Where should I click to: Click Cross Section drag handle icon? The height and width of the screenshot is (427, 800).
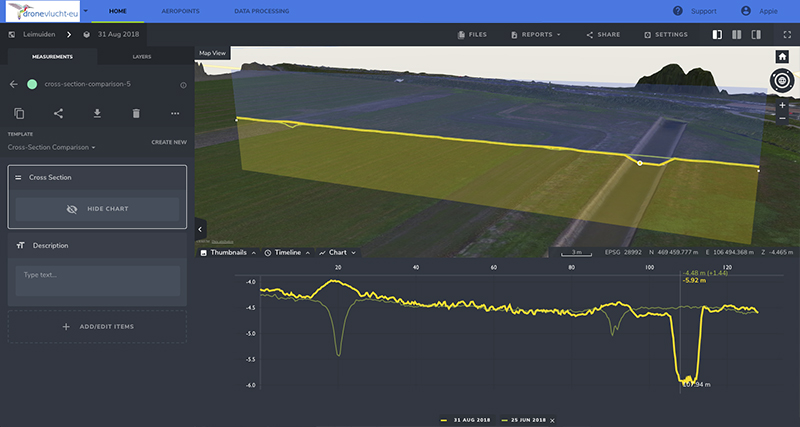pyautogui.click(x=18, y=178)
